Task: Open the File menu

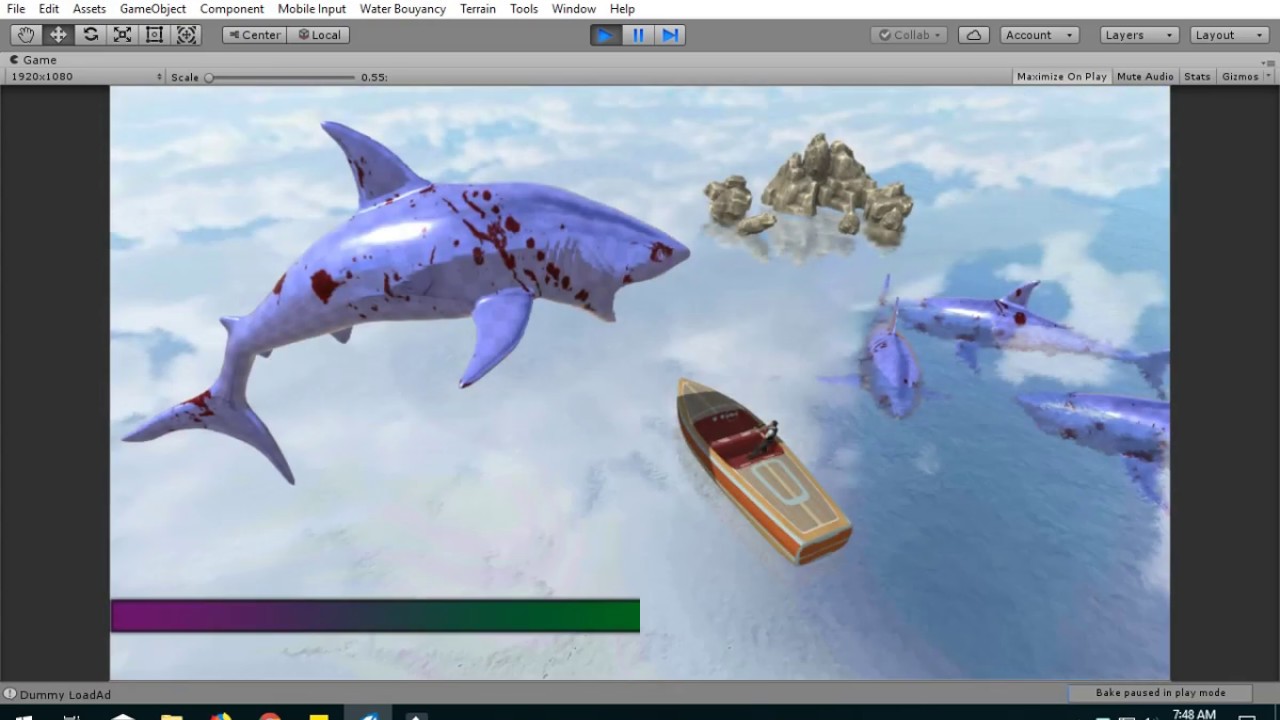Action: 16,8
